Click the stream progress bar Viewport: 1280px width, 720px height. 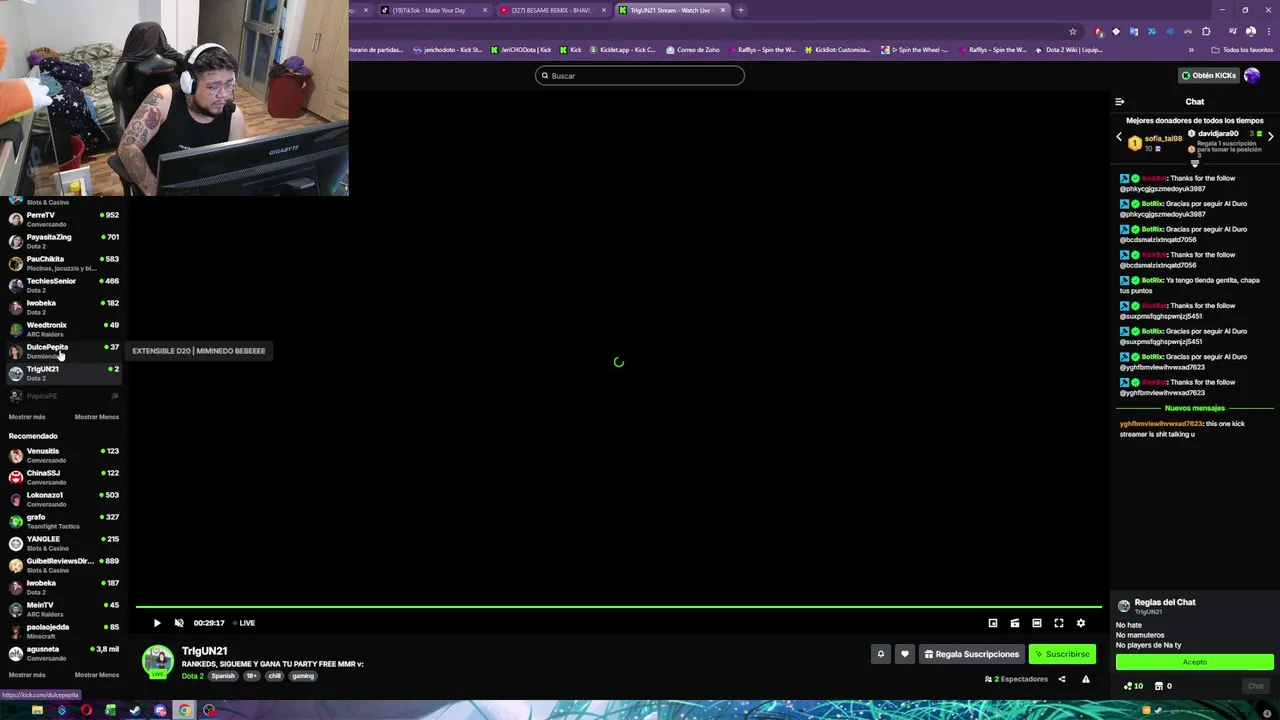[618, 607]
